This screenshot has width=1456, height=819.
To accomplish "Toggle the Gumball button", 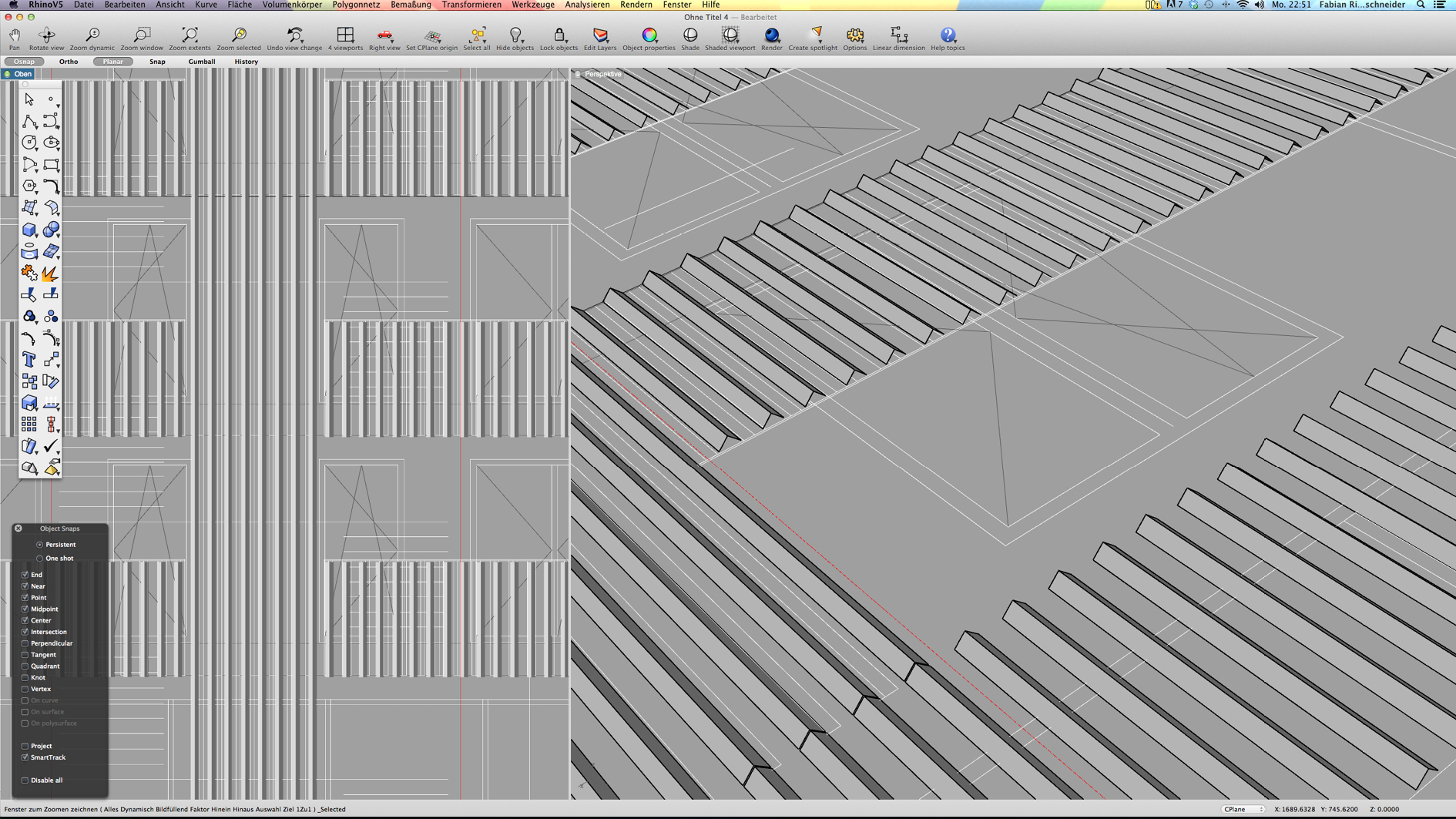I will 202,62.
